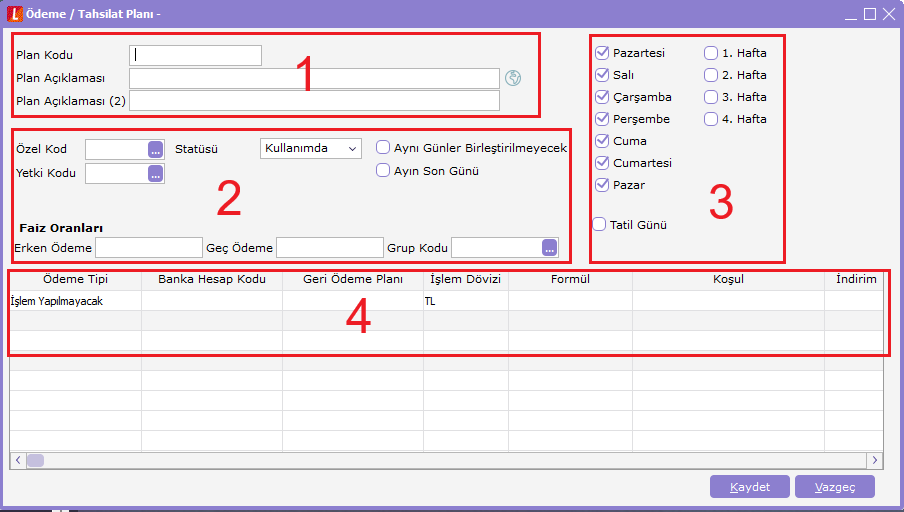Click the Logo app icon in title bar

[14, 14]
